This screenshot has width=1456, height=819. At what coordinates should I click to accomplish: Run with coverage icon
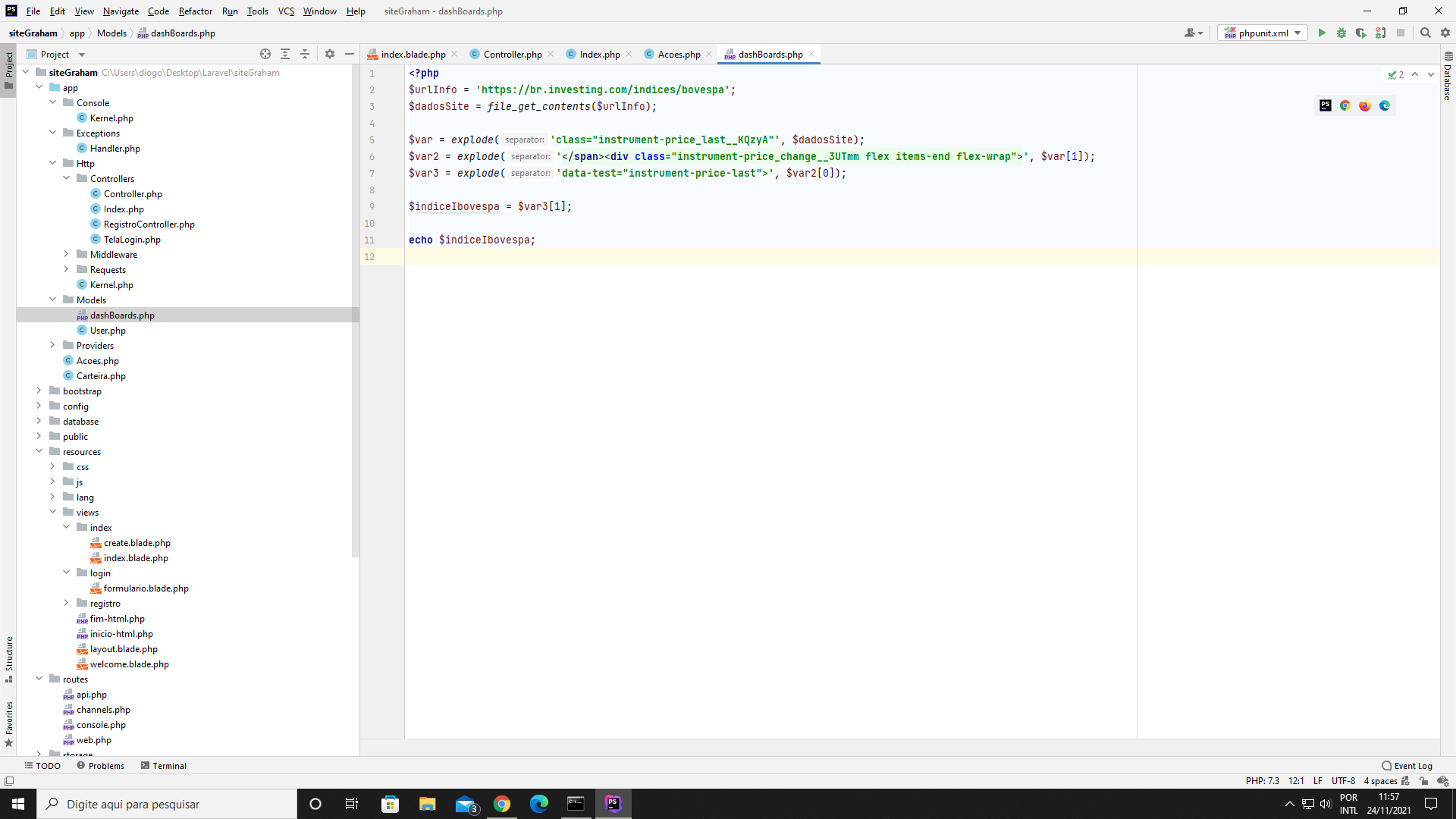[1361, 33]
